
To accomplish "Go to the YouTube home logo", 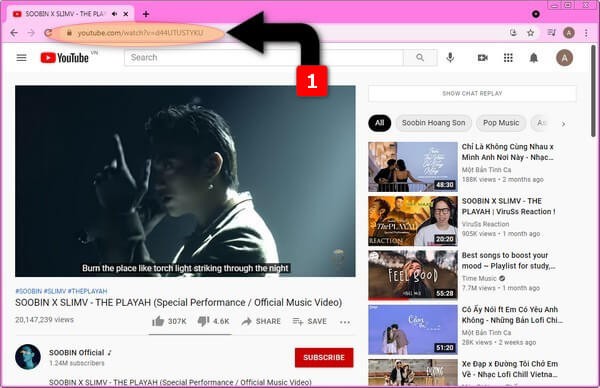I will [x=65, y=58].
